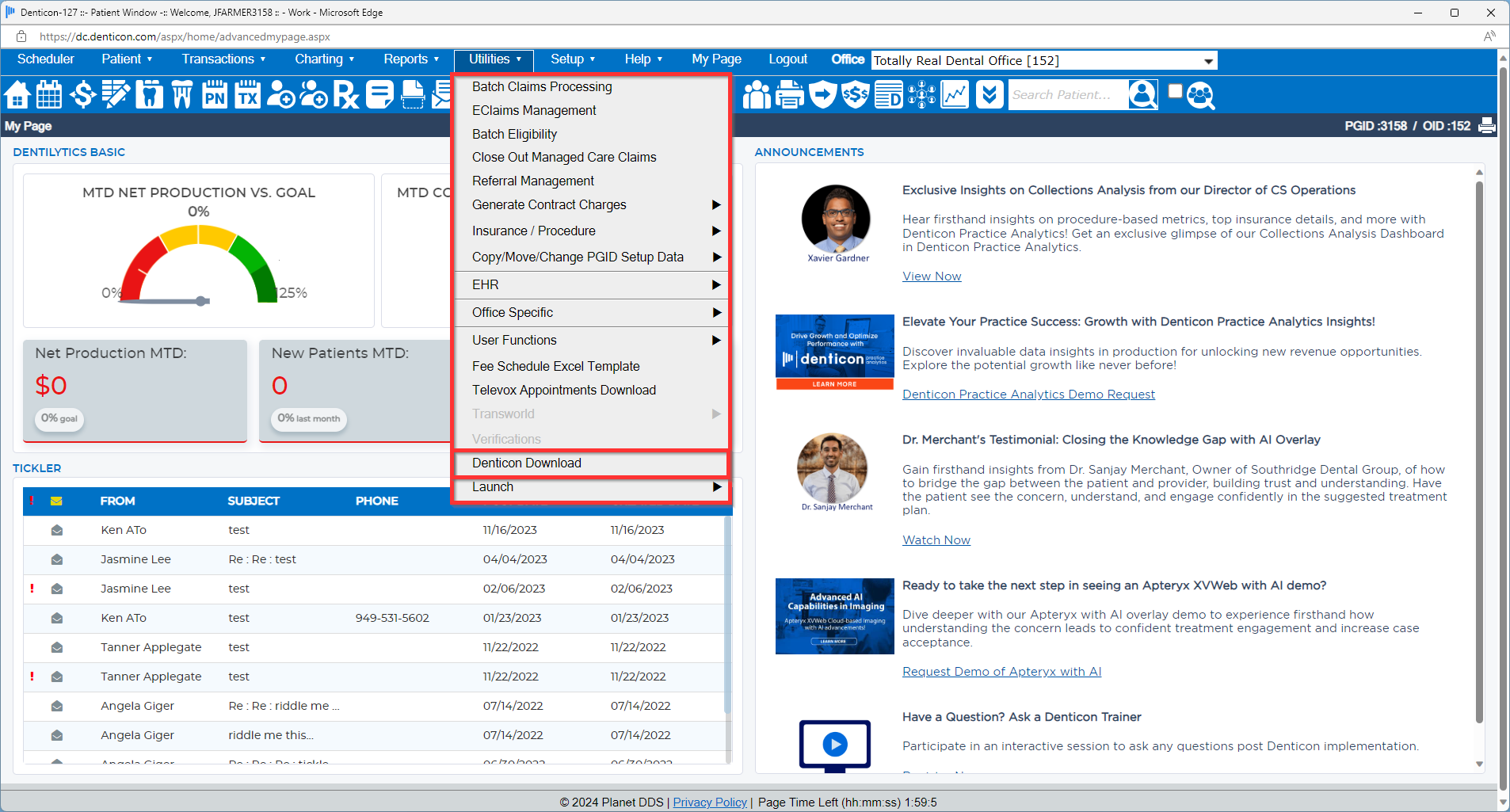The width and height of the screenshot is (1510, 812).
Task: Open the Rx prescription icon
Action: point(346,95)
